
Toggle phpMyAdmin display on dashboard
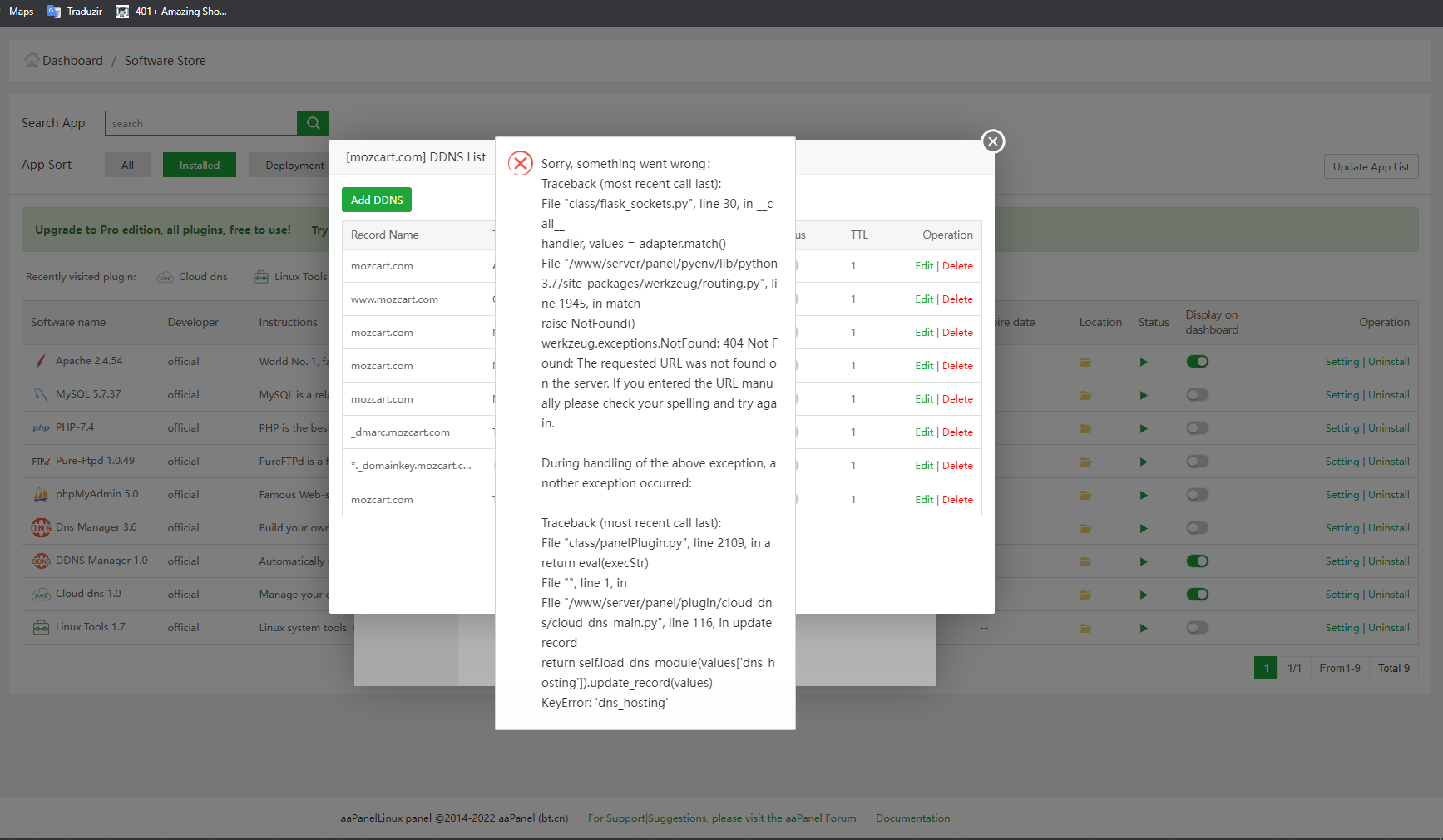point(1198,495)
